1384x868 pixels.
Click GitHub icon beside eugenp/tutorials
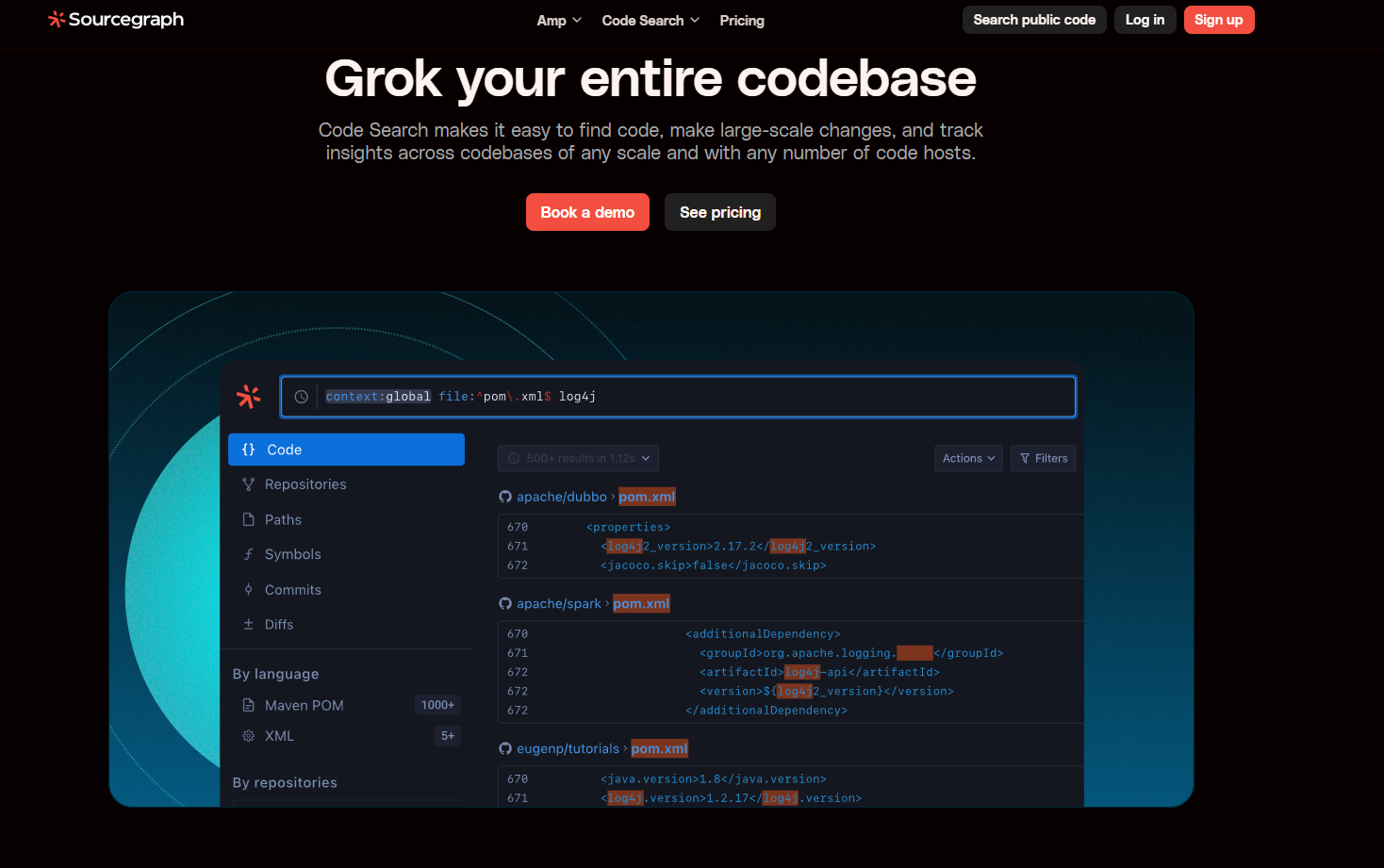tap(505, 749)
